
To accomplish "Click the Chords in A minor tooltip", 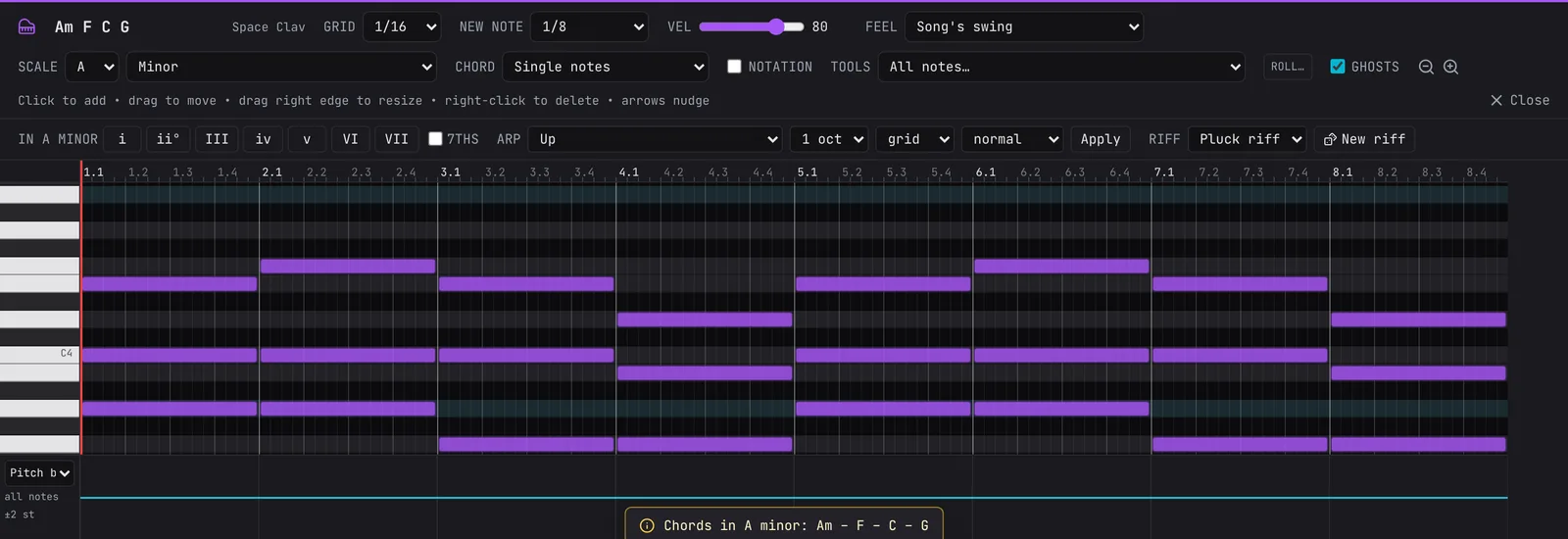I will [x=784, y=523].
